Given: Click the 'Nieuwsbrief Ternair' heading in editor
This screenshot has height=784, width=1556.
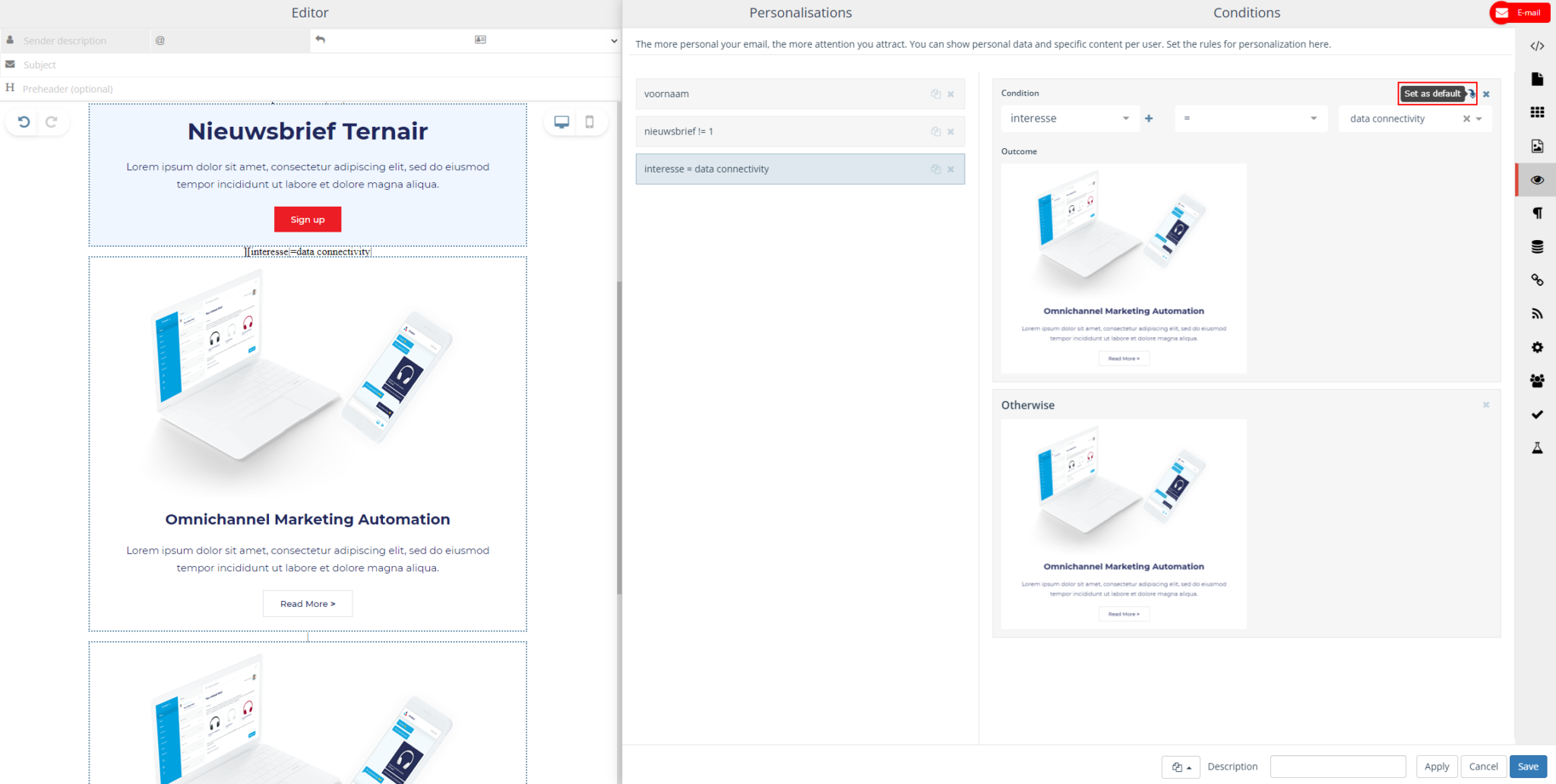Looking at the screenshot, I should pos(308,131).
